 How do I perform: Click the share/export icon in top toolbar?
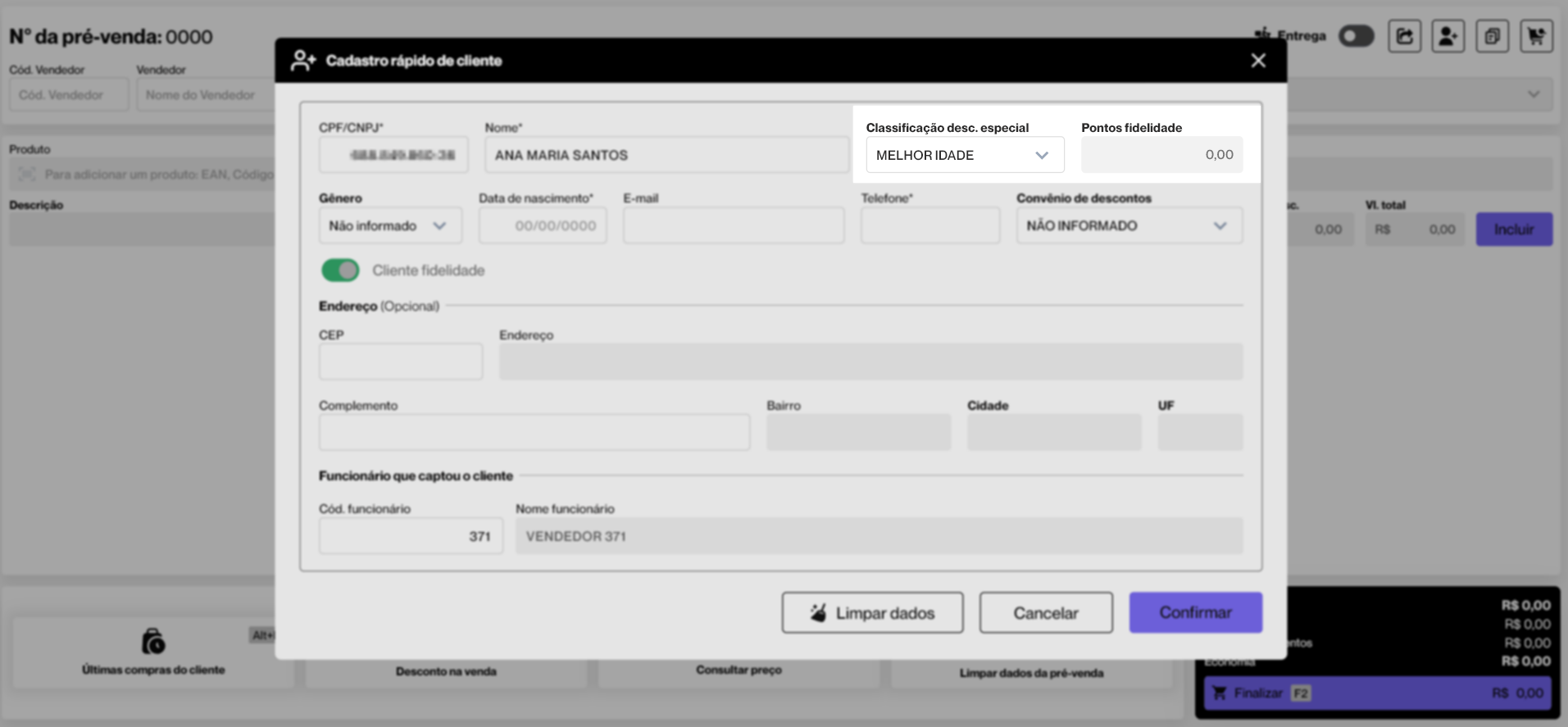[x=1404, y=36]
